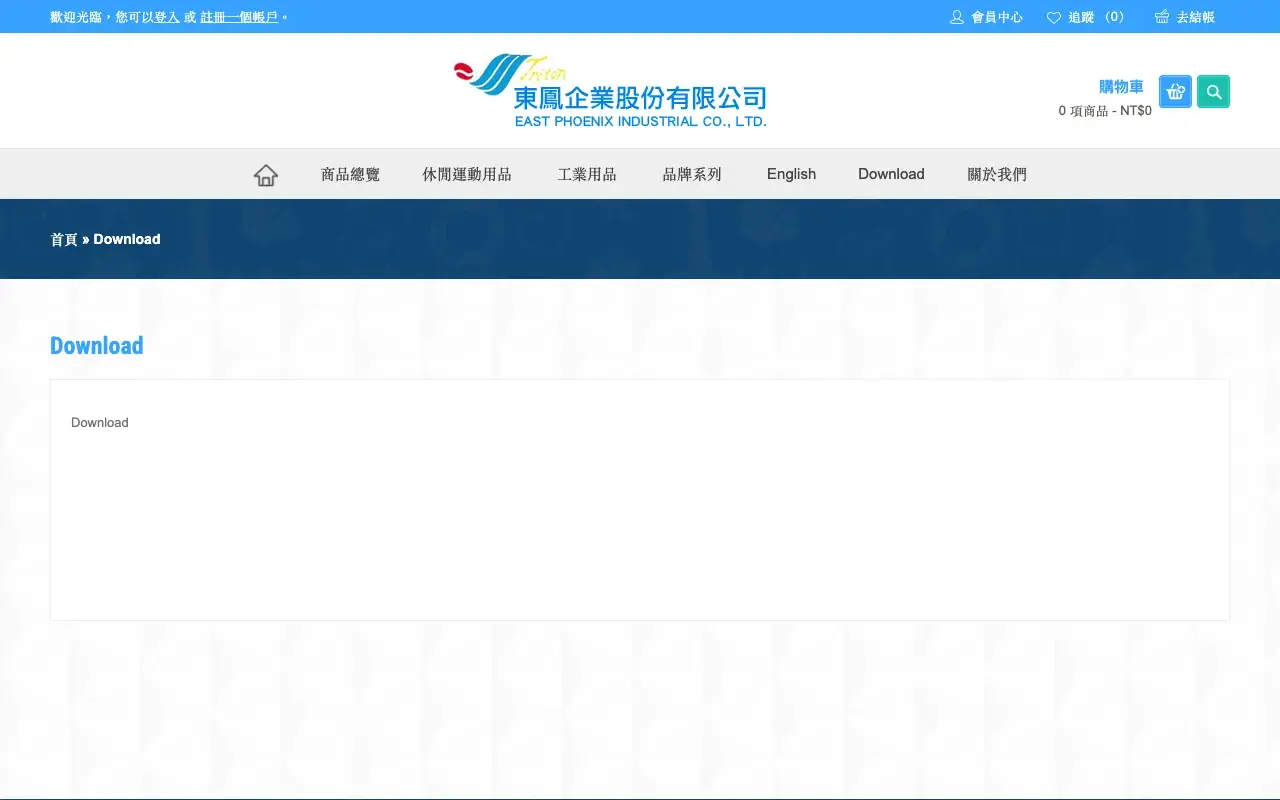The width and height of the screenshot is (1280, 800).
Task: Open the 工業用品 menu
Action: point(587,174)
